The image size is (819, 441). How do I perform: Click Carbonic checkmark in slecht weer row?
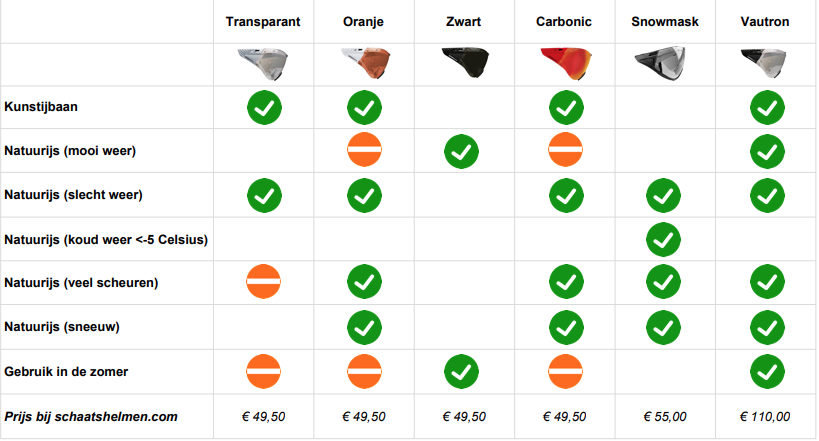(x=566, y=195)
